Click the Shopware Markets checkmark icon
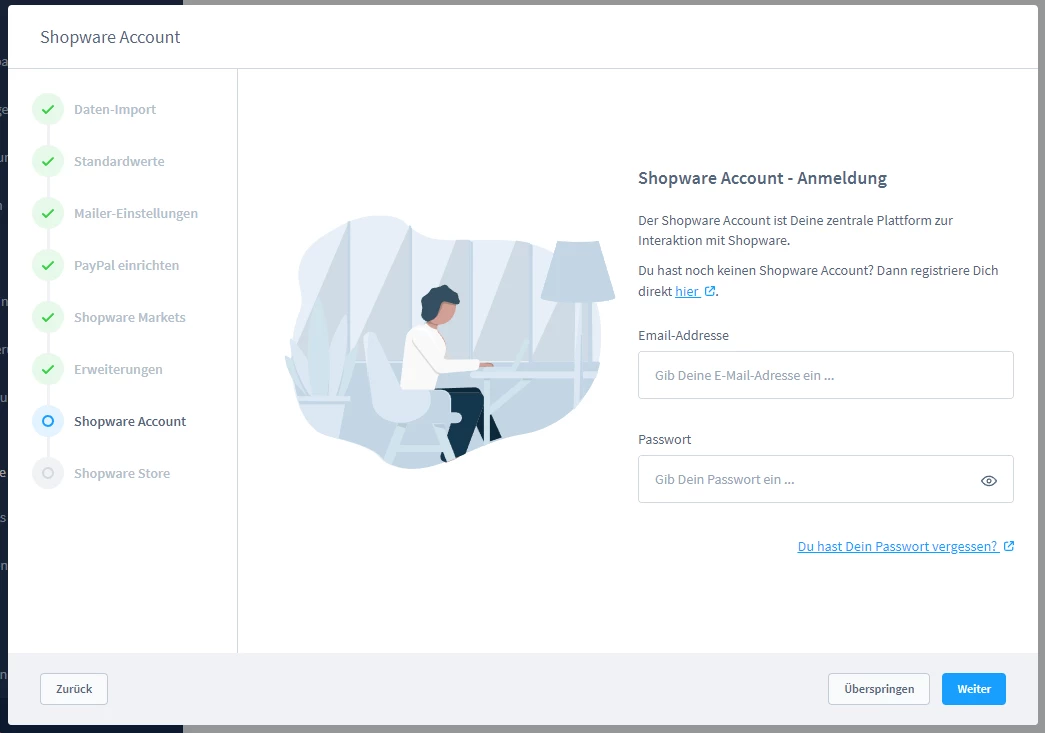The width and height of the screenshot is (1045, 733). coord(48,318)
